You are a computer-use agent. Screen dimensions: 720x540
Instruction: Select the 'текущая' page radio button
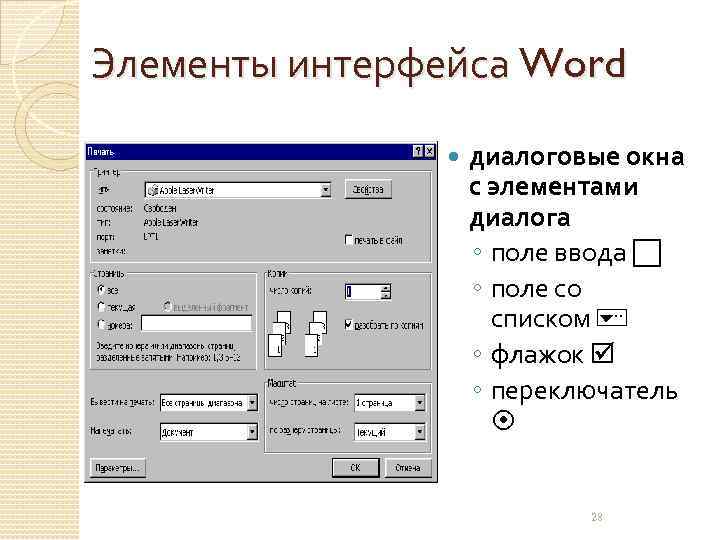pyautogui.click(x=101, y=306)
